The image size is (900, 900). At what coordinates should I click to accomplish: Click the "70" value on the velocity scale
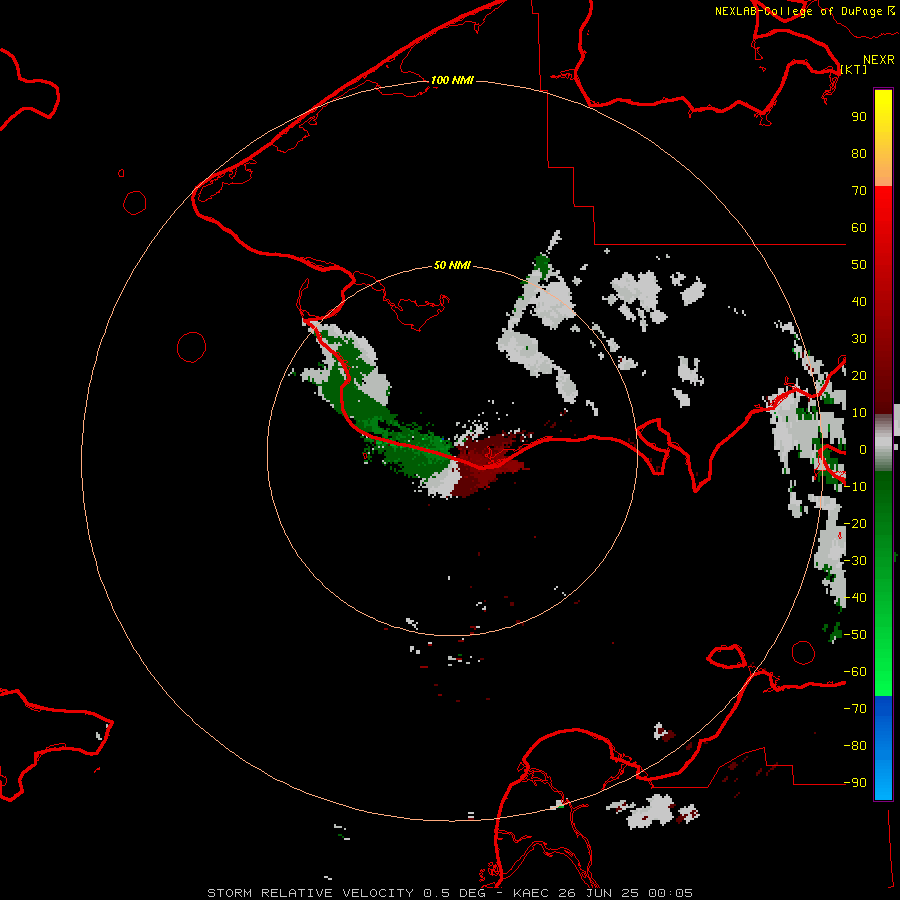click(x=859, y=191)
